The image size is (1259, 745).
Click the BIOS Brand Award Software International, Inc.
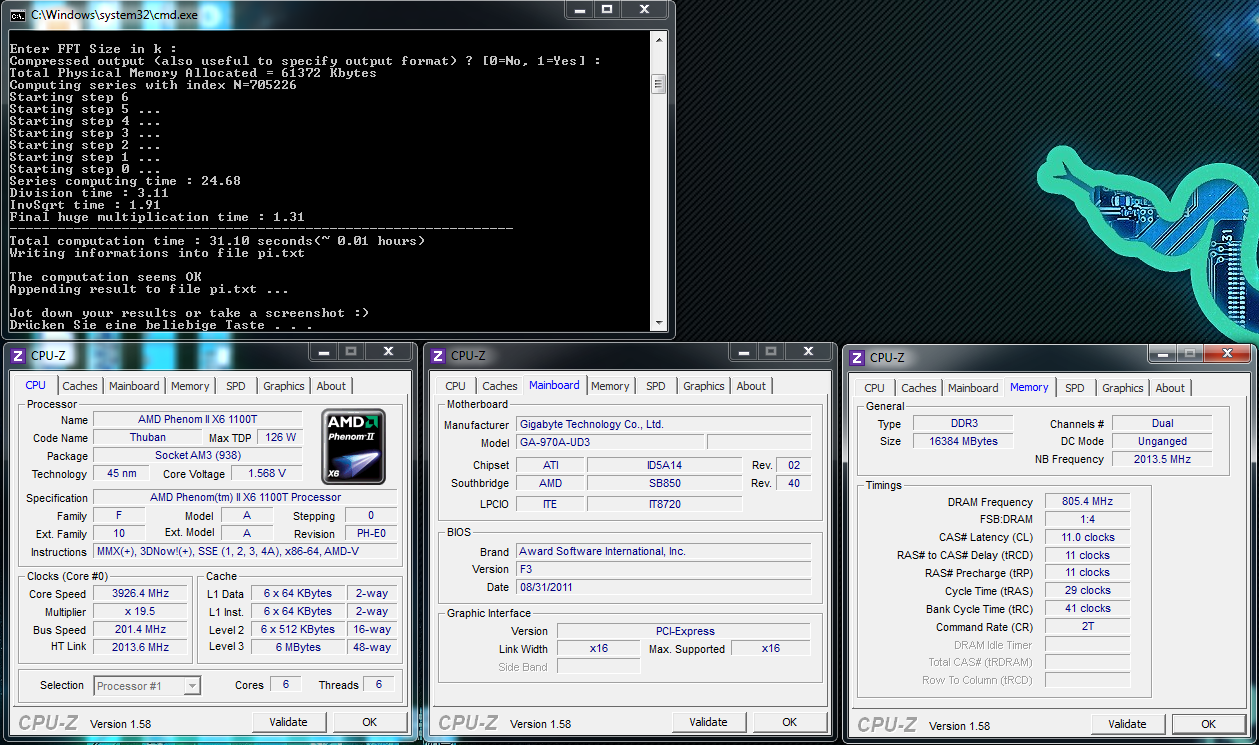click(x=663, y=551)
